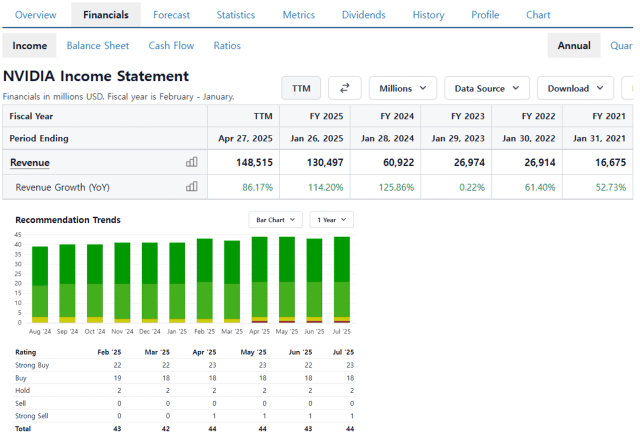Screen dimensions: 640x444
Task: Expand the Bar Chart type dropdown
Action: (276, 220)
